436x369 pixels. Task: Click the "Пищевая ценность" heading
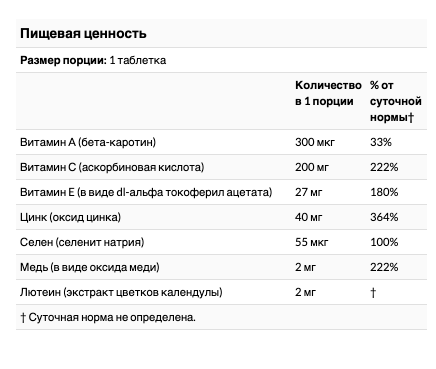[x=83, y=34]
